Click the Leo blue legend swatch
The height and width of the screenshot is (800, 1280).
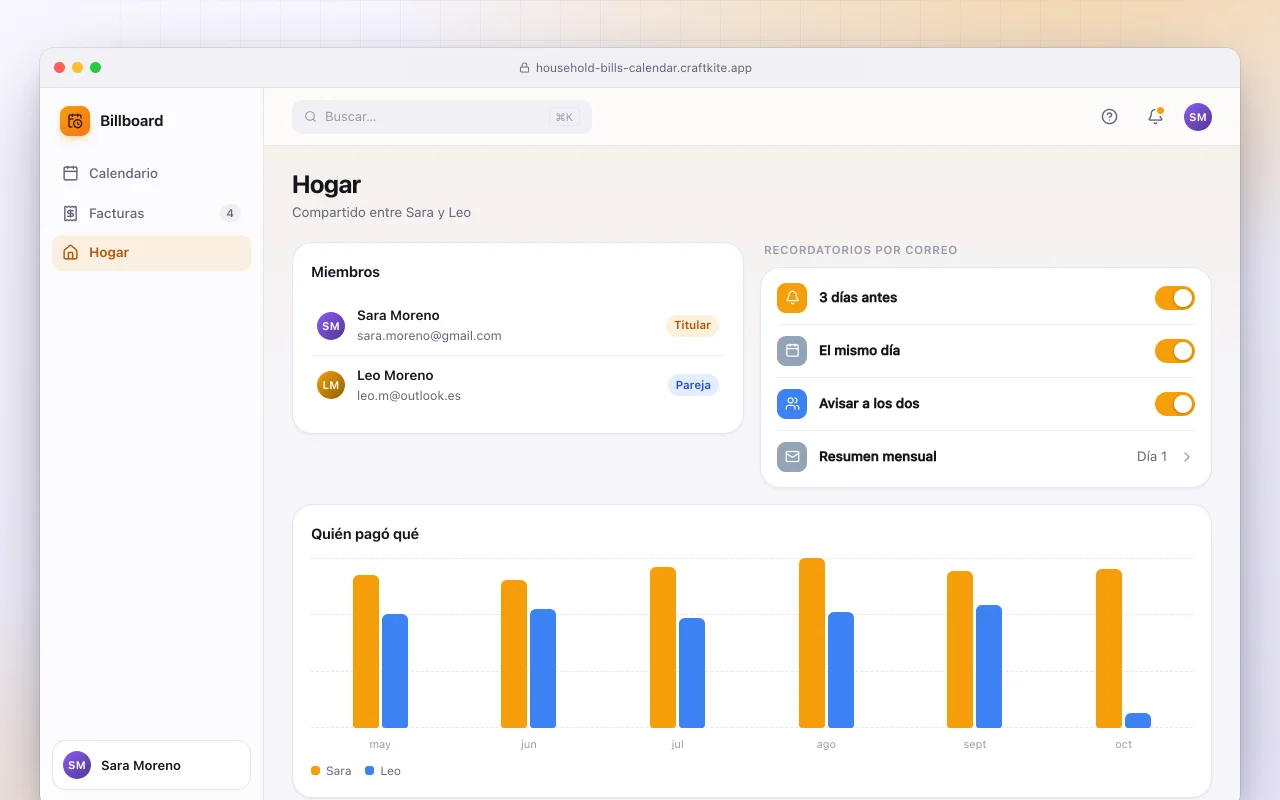[x=370, y=771]
